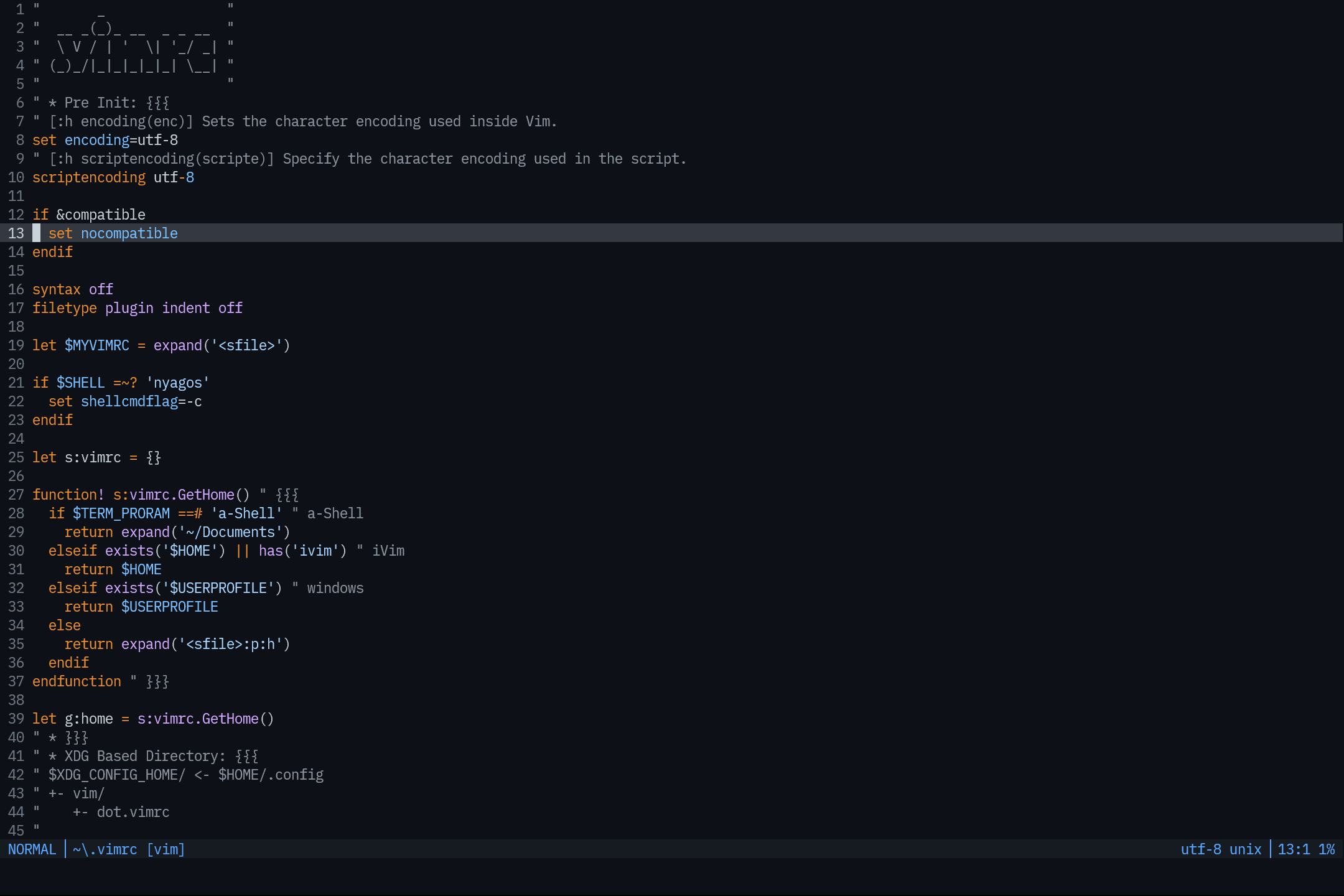Click 'endif' on line 14
Screen dimensions: 1344x896
tap(52, 252)
